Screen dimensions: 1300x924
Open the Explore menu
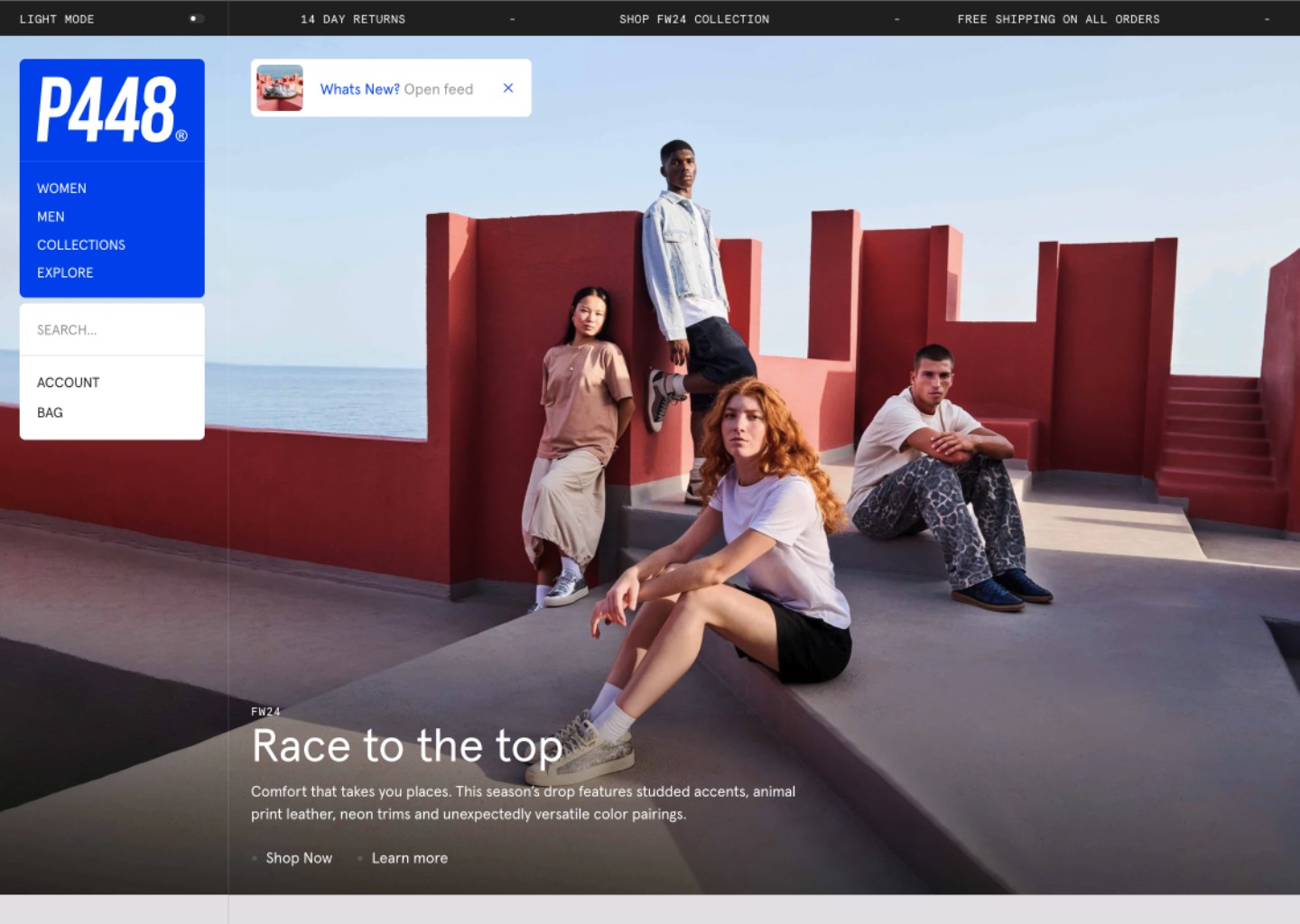click(65, 273)
